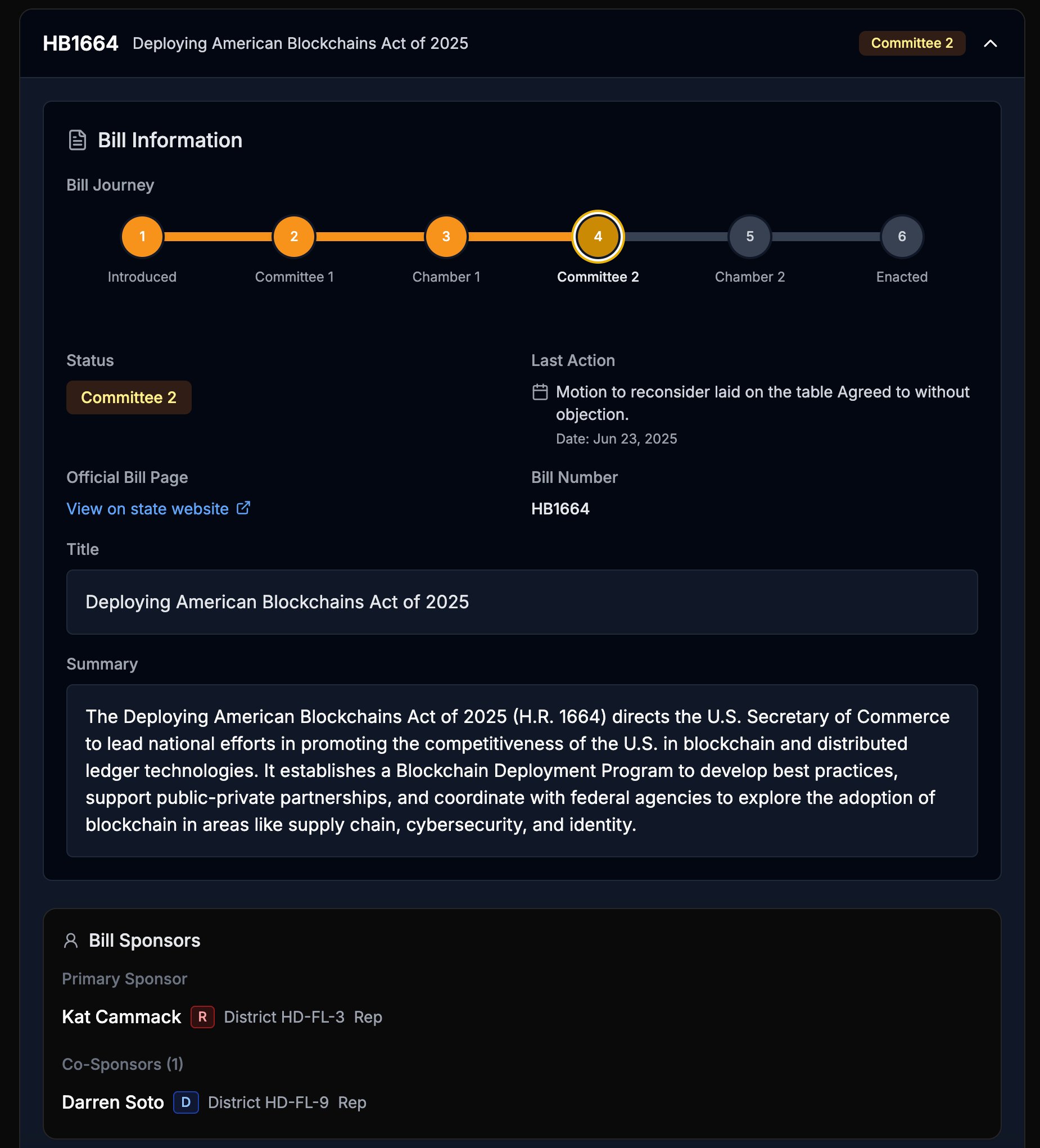The height and width of the screenshot is (1148, 1040).
Task: Open co-sponsor Darren Soto
Action: click(113, 1102)
